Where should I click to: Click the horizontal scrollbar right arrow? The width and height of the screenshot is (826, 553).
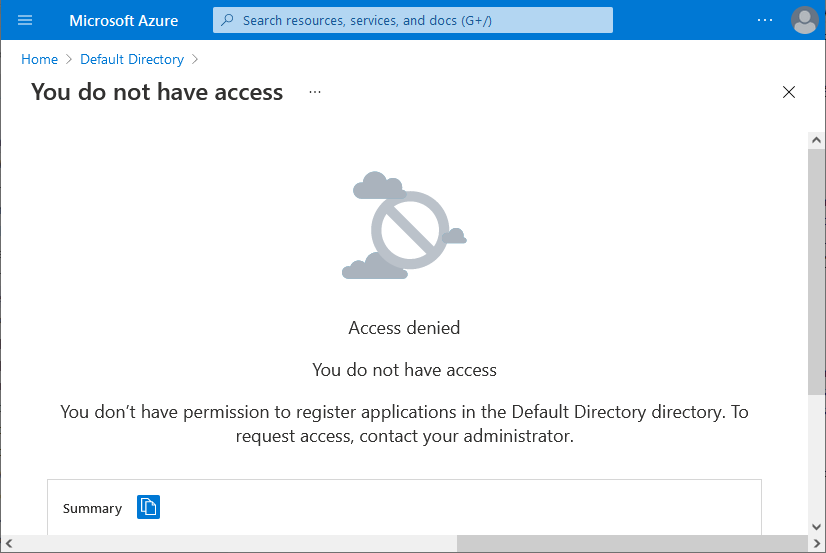click(817, 544)
